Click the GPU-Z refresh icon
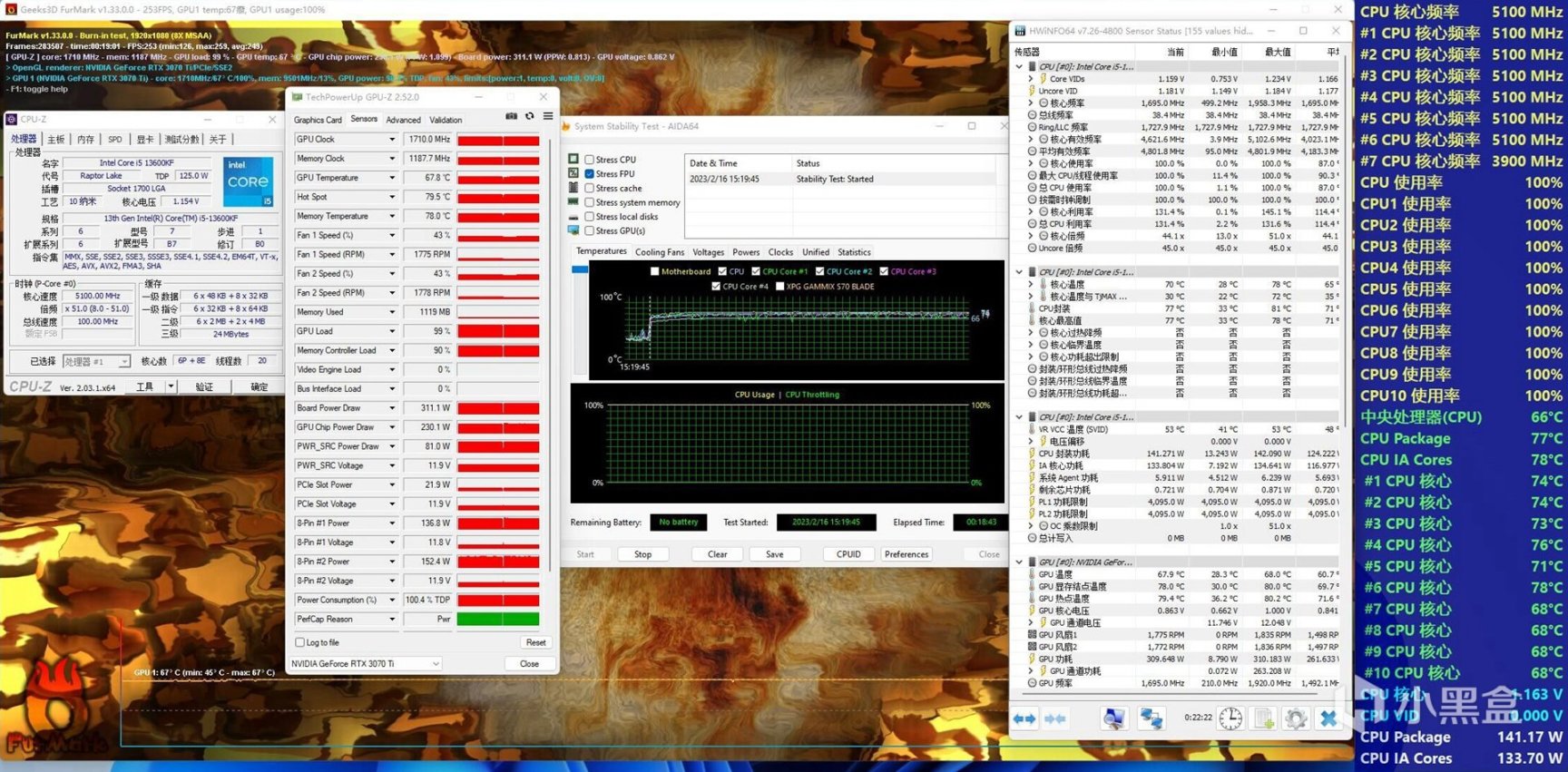 tap(530, 117)
